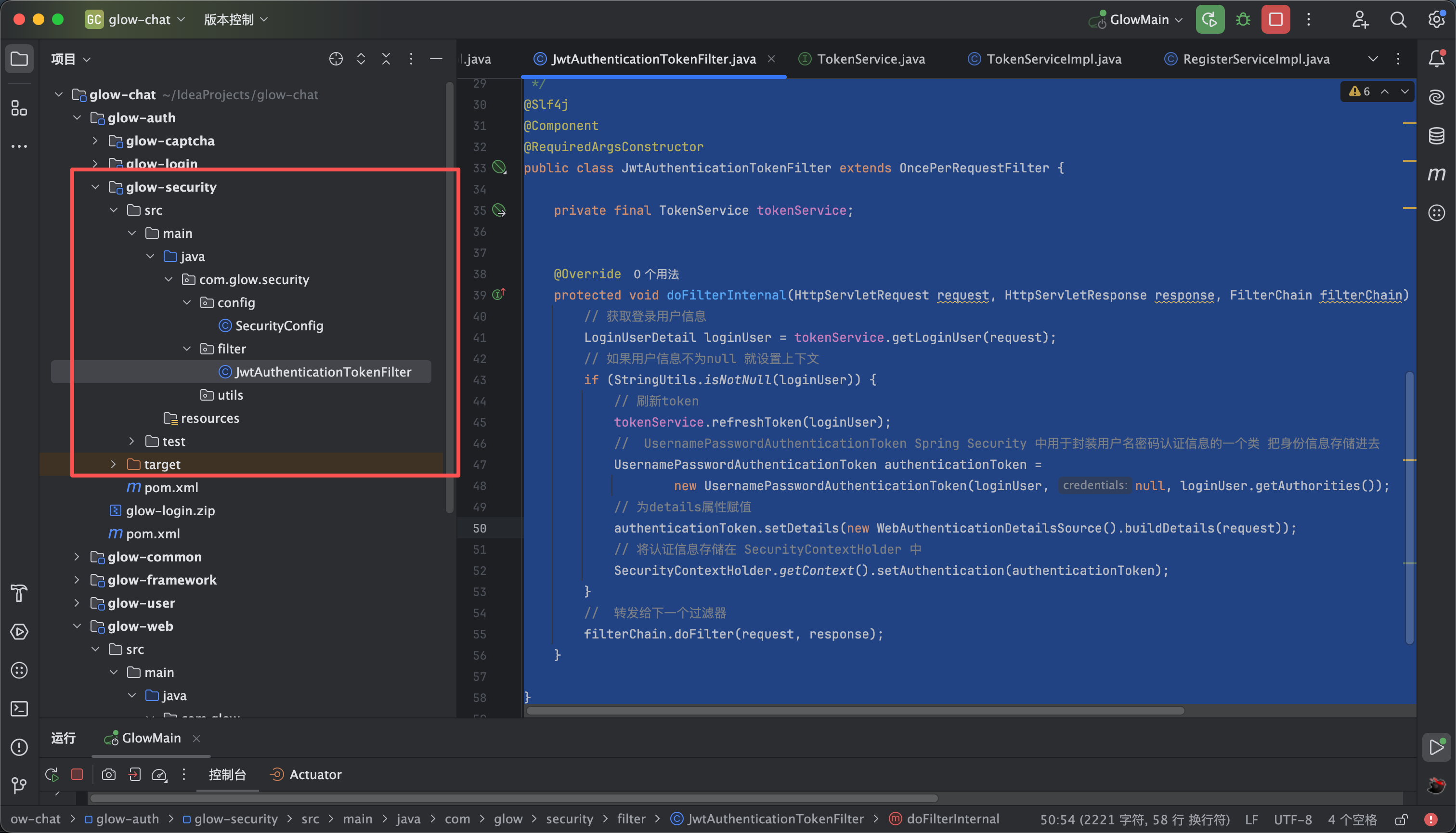Click the UTF-8 encoding in status bar

pyautogui.click(x=1292, y=819)
